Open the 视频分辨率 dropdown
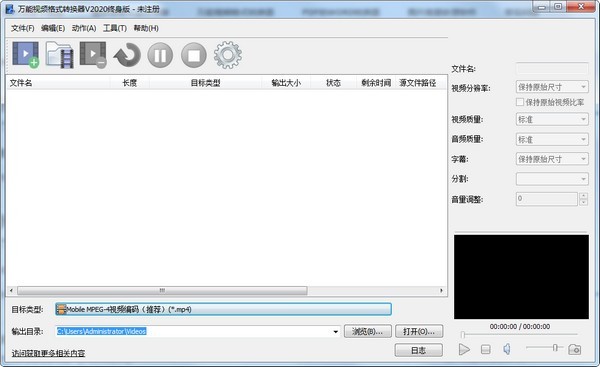The width and height of the screenshot is (600, 367). pyautogui.click(x=552, y=87)
